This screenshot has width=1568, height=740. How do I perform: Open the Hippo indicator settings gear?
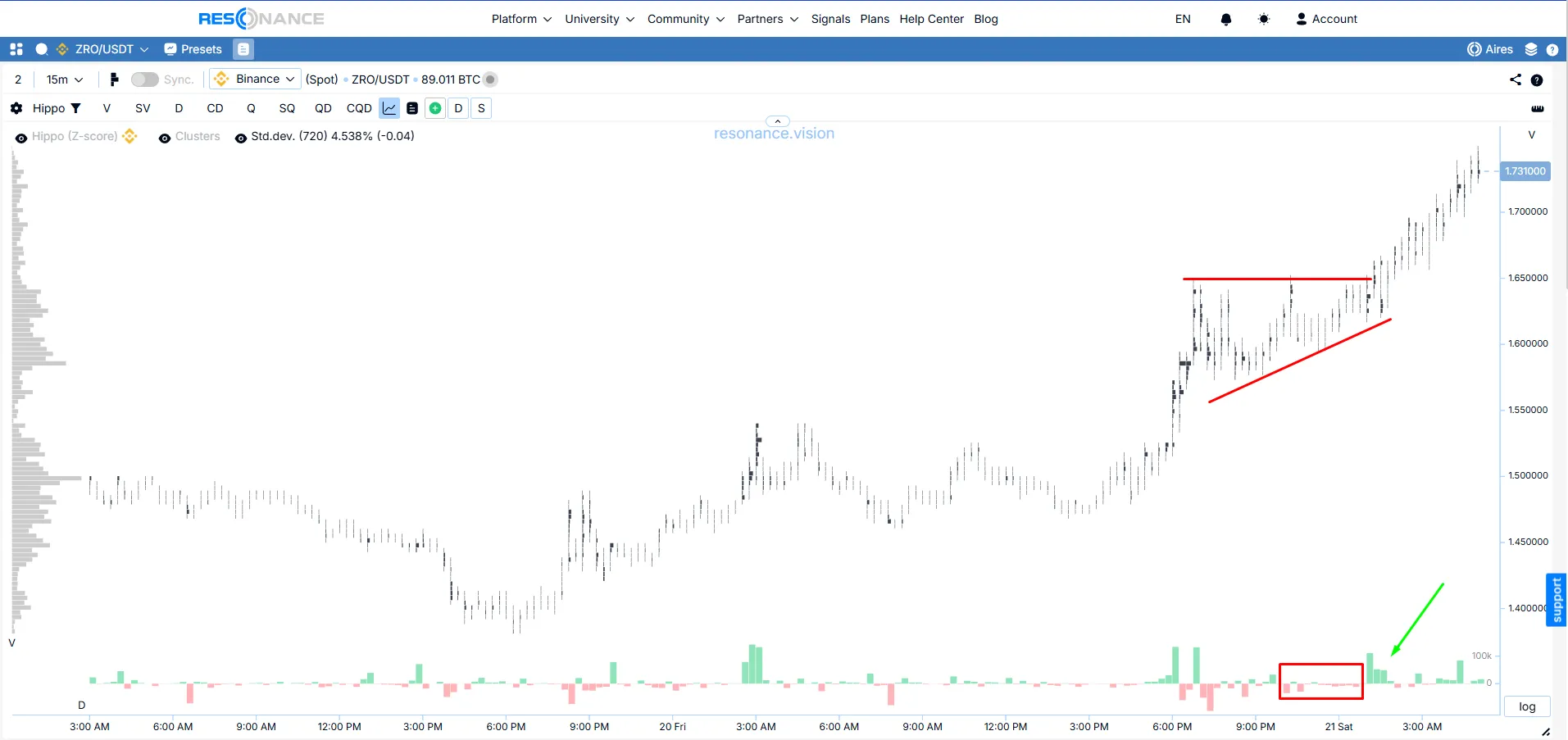pyautogui.click(x=16, y=107)
